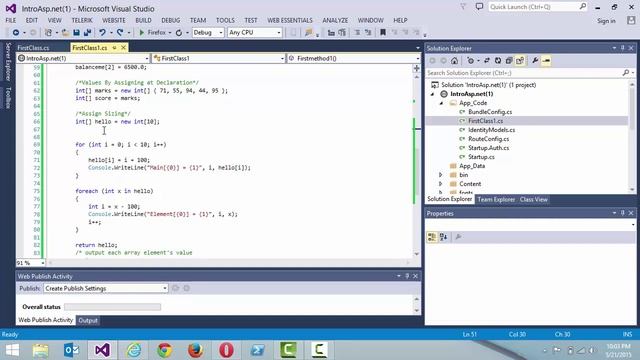This screenshot has width=640, height=360.
Task: Open the editor zoom 91 % dropdown
Action: click(42, 263)
